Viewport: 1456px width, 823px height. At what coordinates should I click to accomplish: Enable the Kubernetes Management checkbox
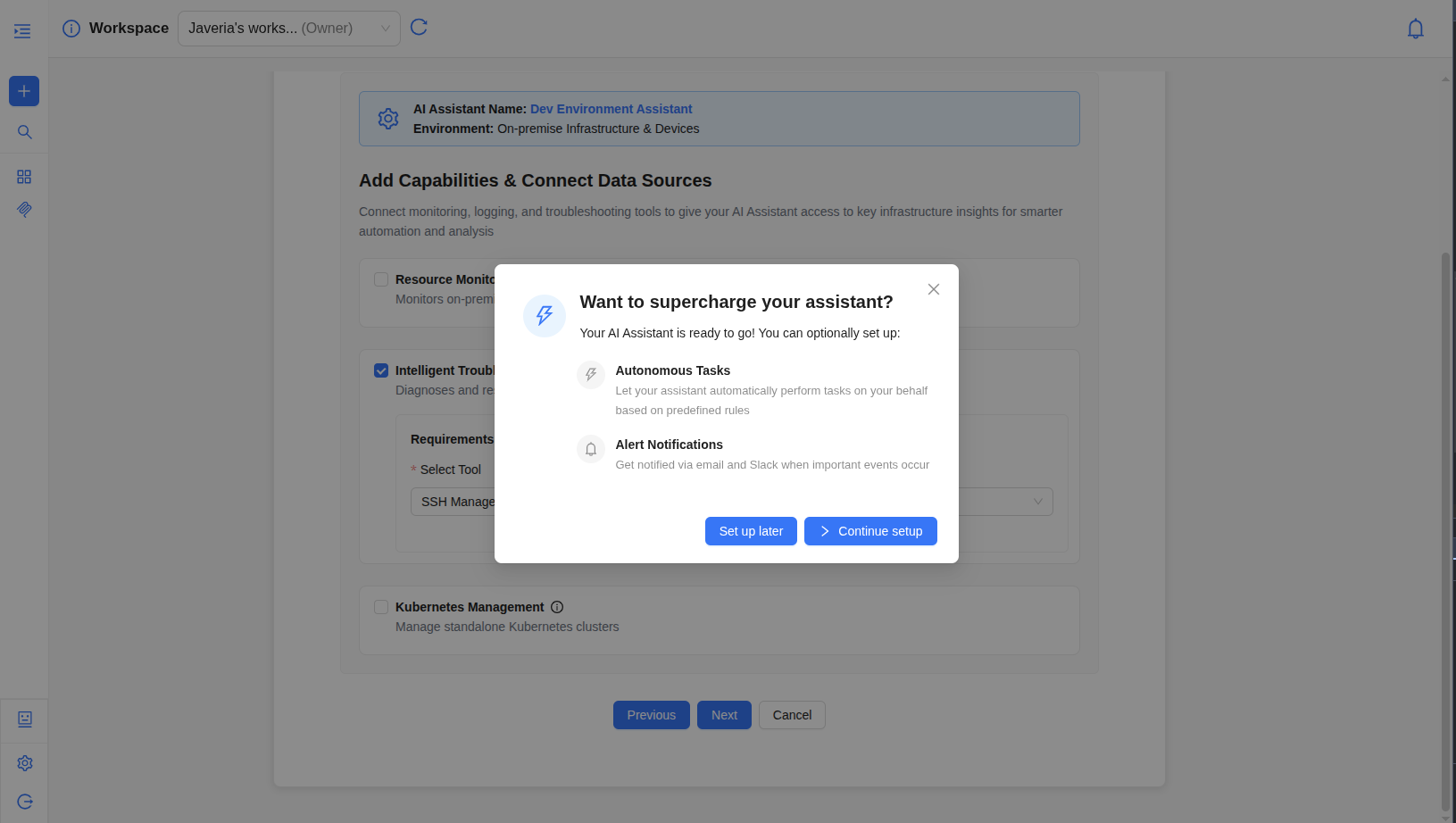pos(381,607)
